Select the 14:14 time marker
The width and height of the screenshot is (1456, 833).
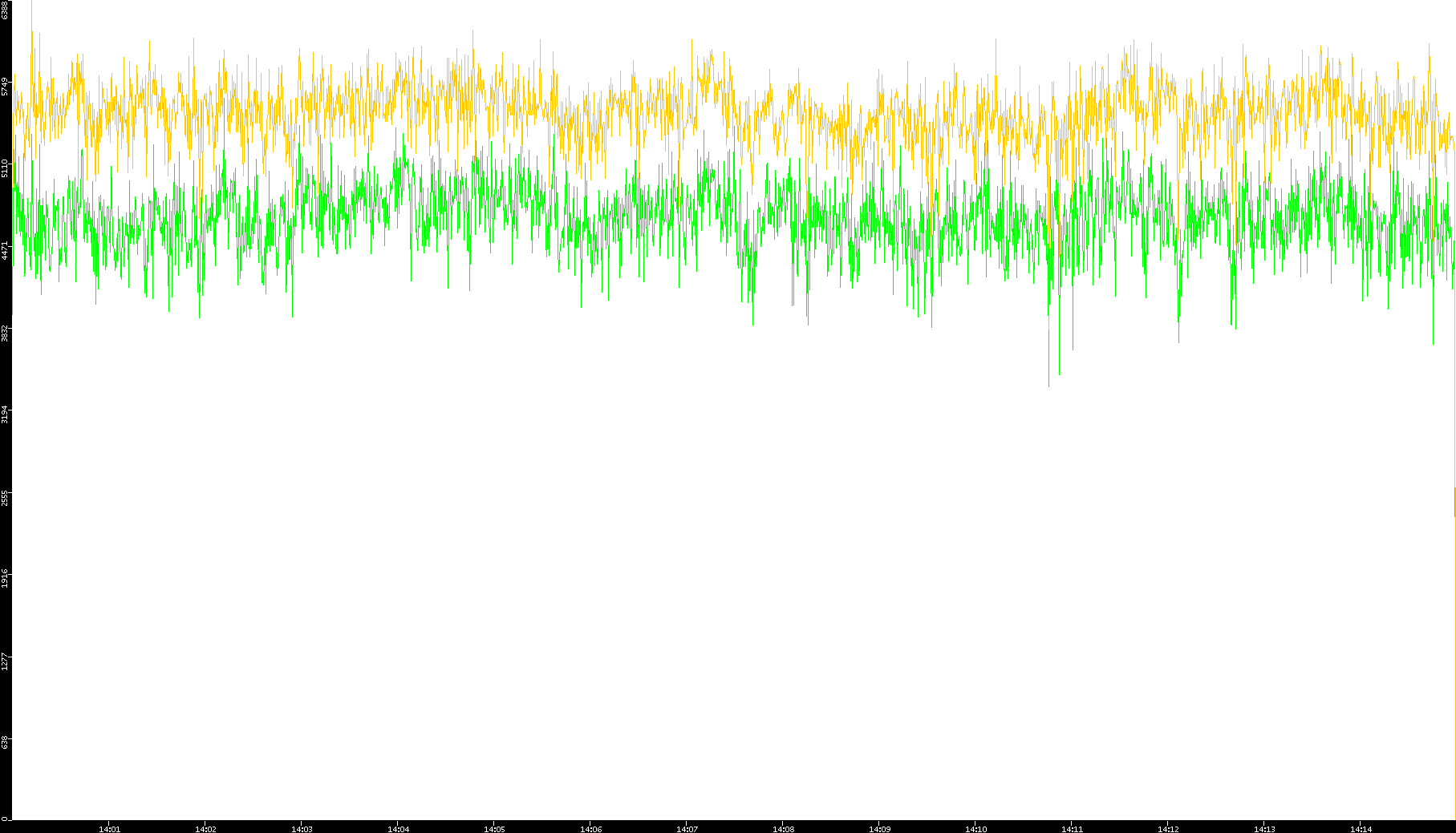pyautogui.click(x=1361, y=828)
